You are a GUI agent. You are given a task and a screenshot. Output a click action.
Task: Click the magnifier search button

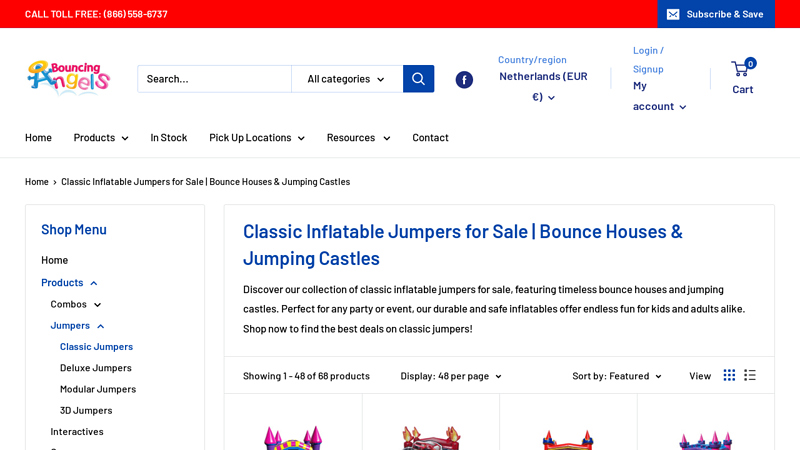tap(418, 79)
